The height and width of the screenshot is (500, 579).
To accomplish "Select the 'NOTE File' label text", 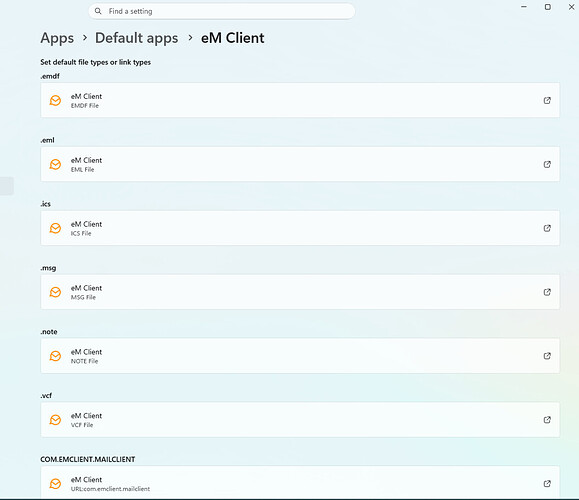I will coord(84,361).
